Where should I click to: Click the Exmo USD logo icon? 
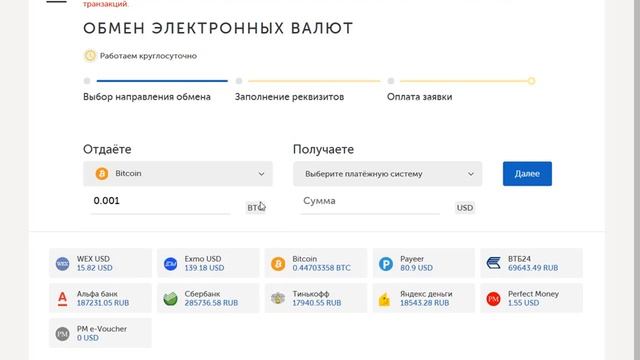(170, 264)
